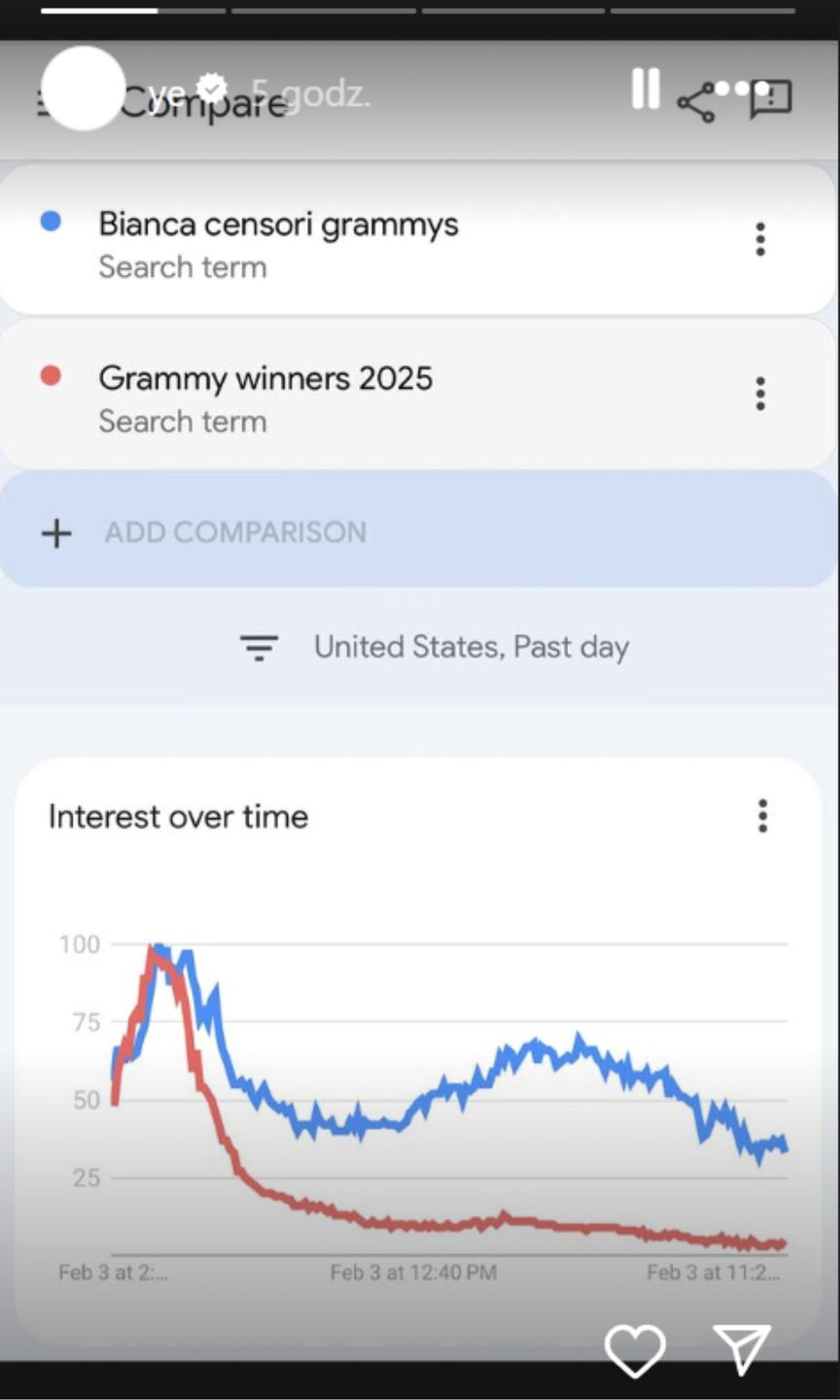Select the Bianca censori grammys search term

coord(278,225)
